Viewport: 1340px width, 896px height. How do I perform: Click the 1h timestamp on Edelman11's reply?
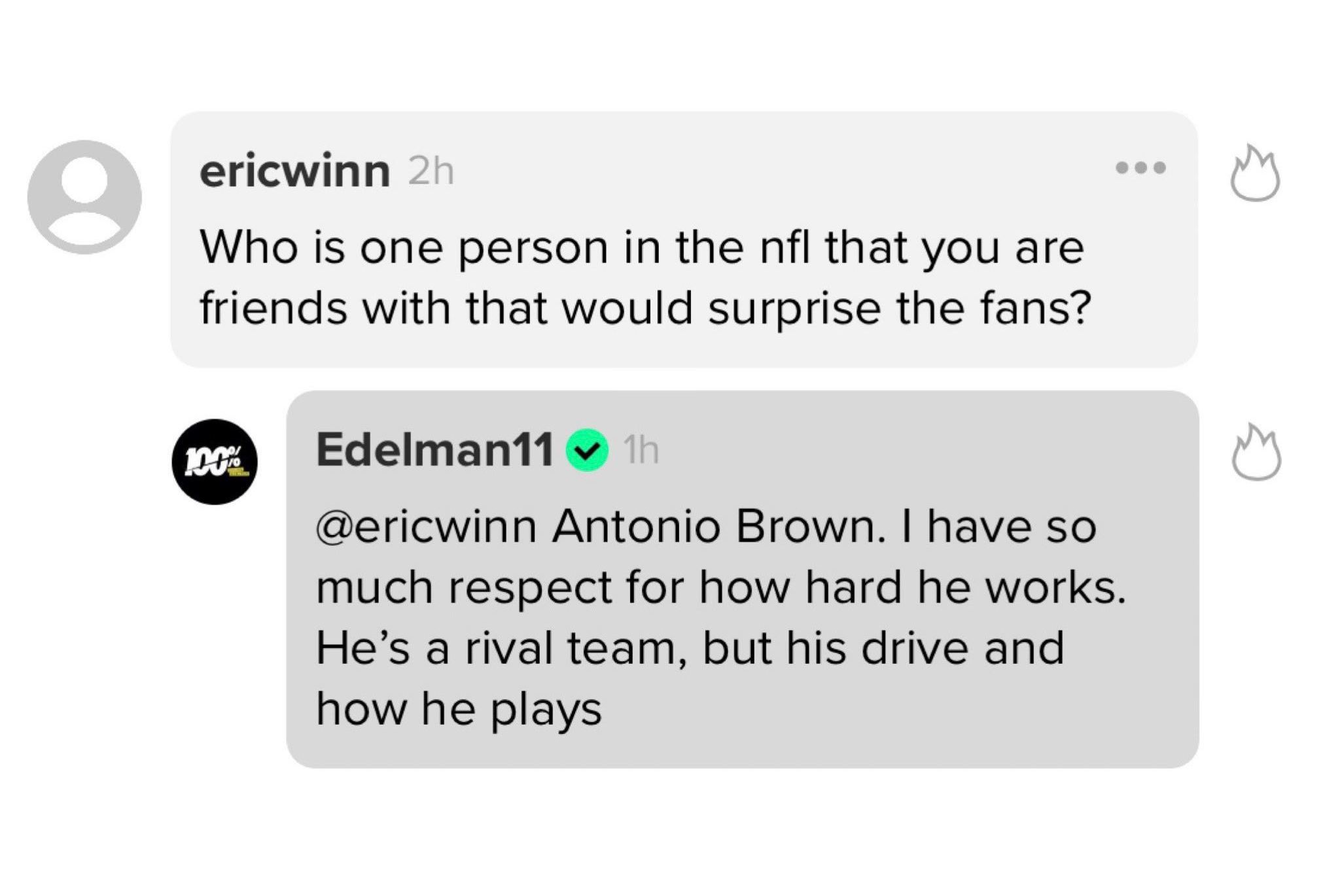point(641,450)
